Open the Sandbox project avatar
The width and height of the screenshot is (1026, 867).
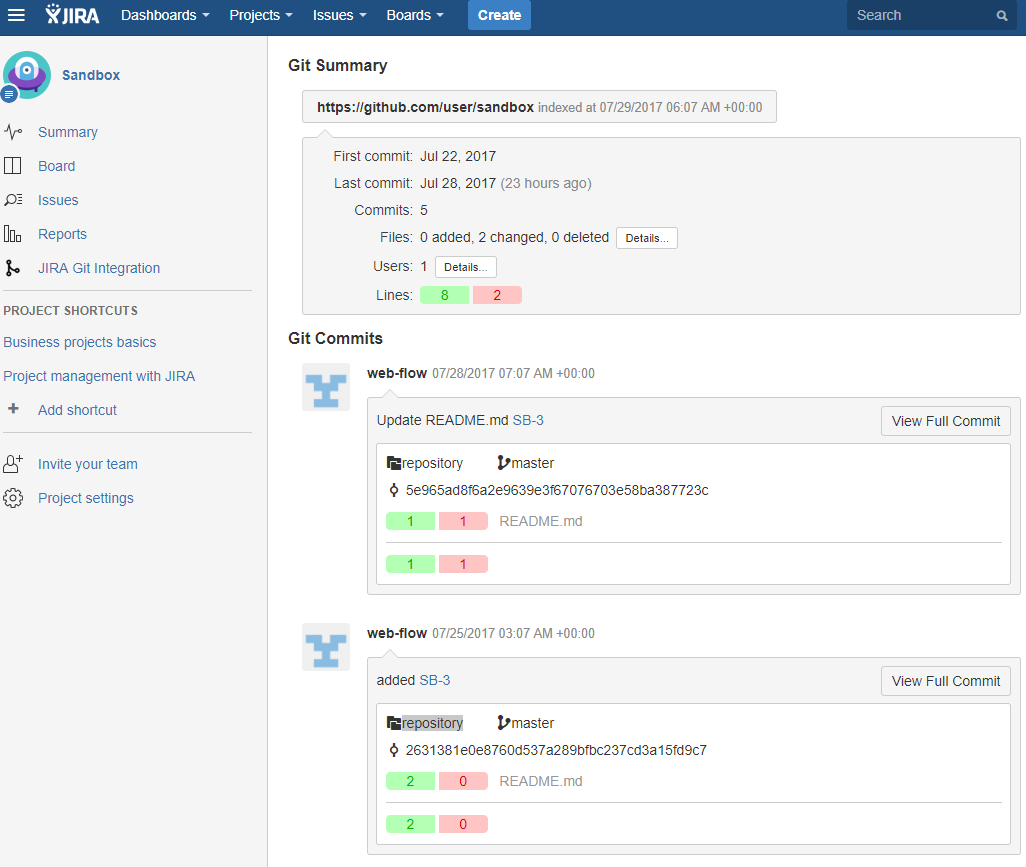26,75
